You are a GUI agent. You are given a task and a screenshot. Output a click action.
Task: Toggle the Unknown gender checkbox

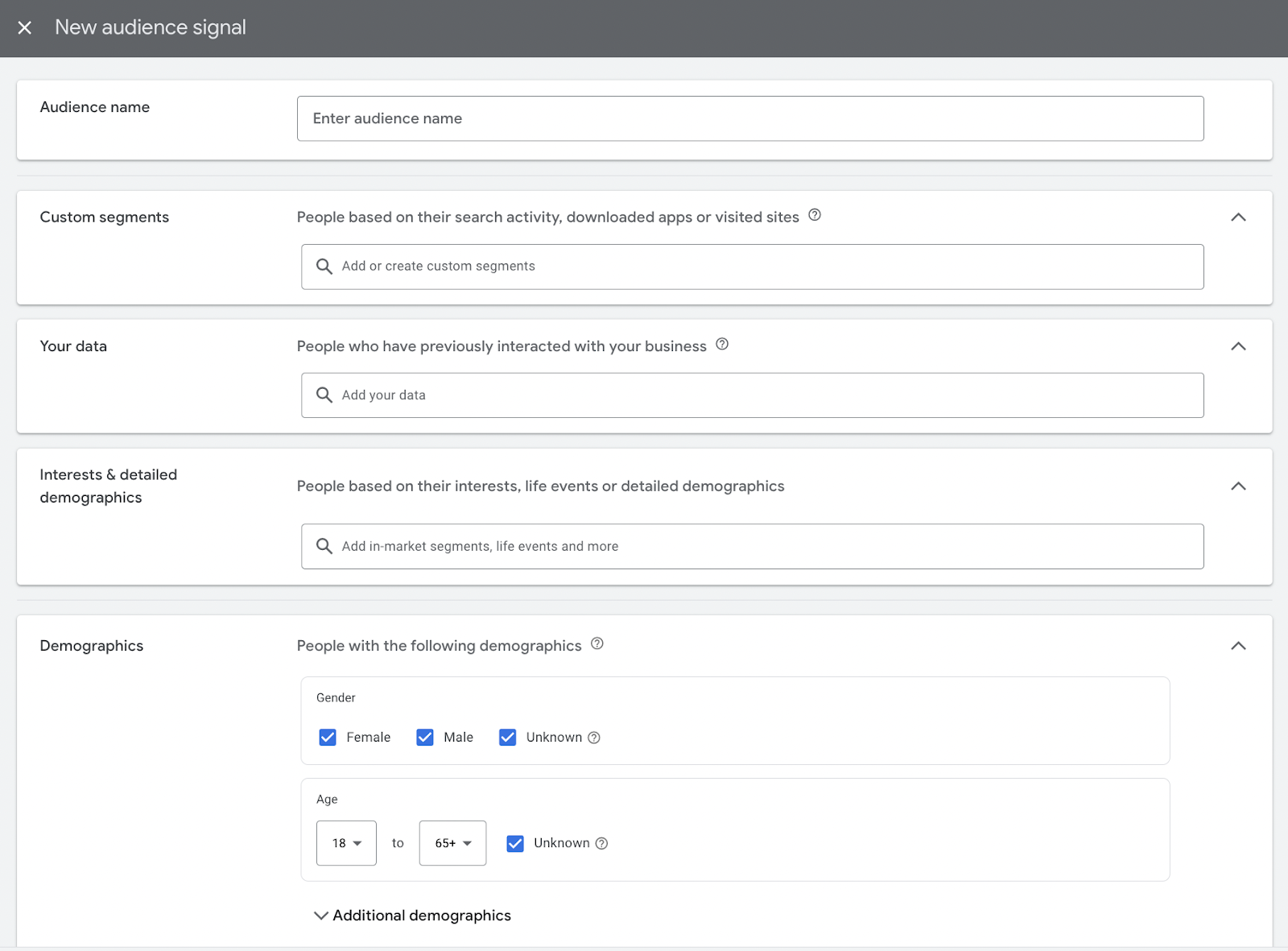(508, 738)
